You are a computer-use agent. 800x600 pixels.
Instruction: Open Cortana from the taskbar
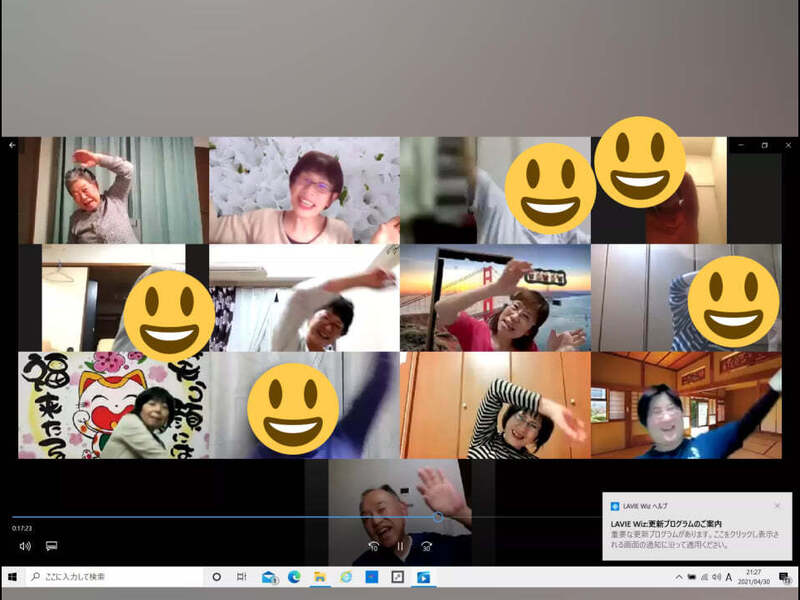coord(217,577)
